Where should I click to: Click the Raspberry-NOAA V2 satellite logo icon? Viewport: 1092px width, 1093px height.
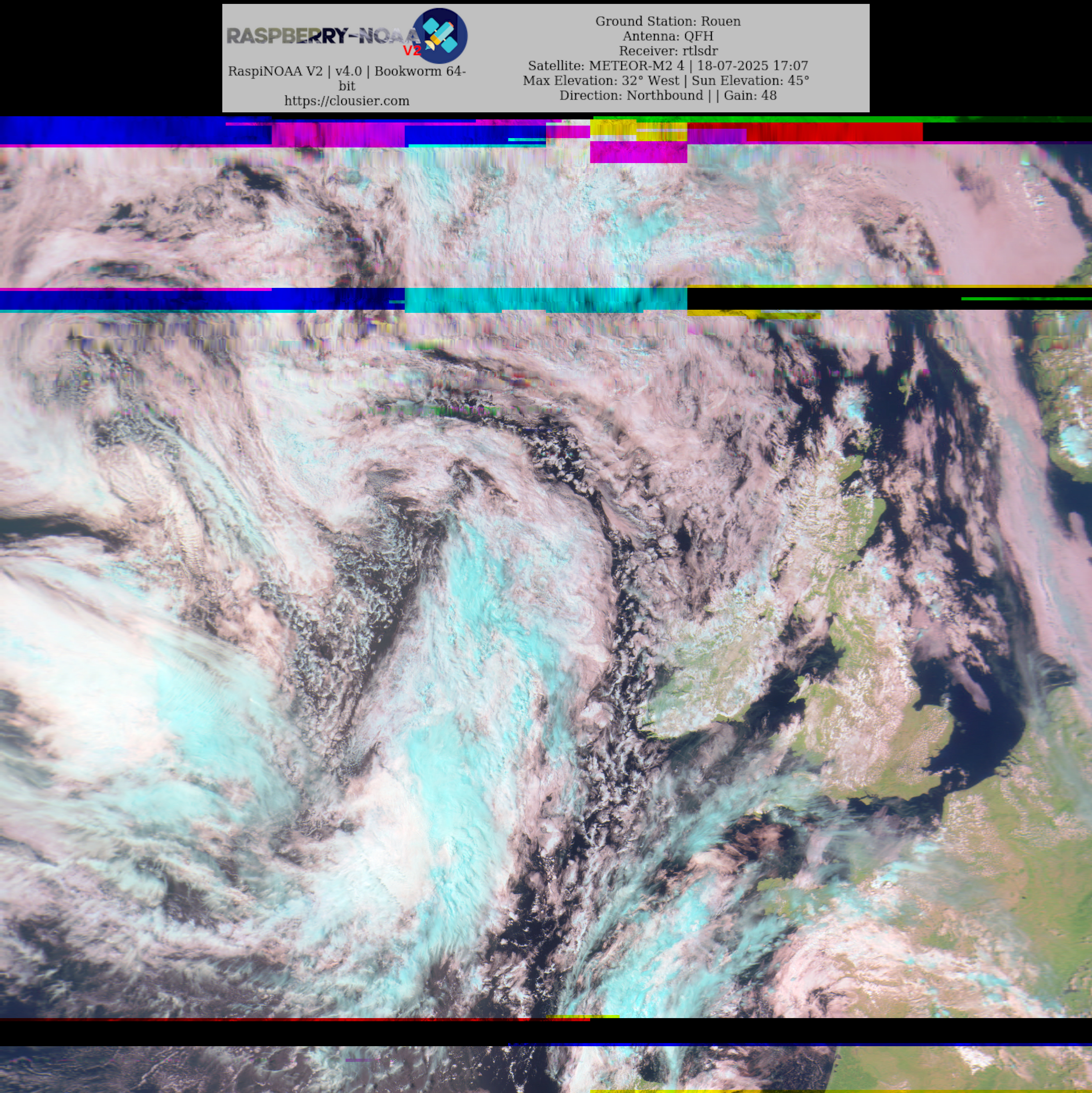440,35
